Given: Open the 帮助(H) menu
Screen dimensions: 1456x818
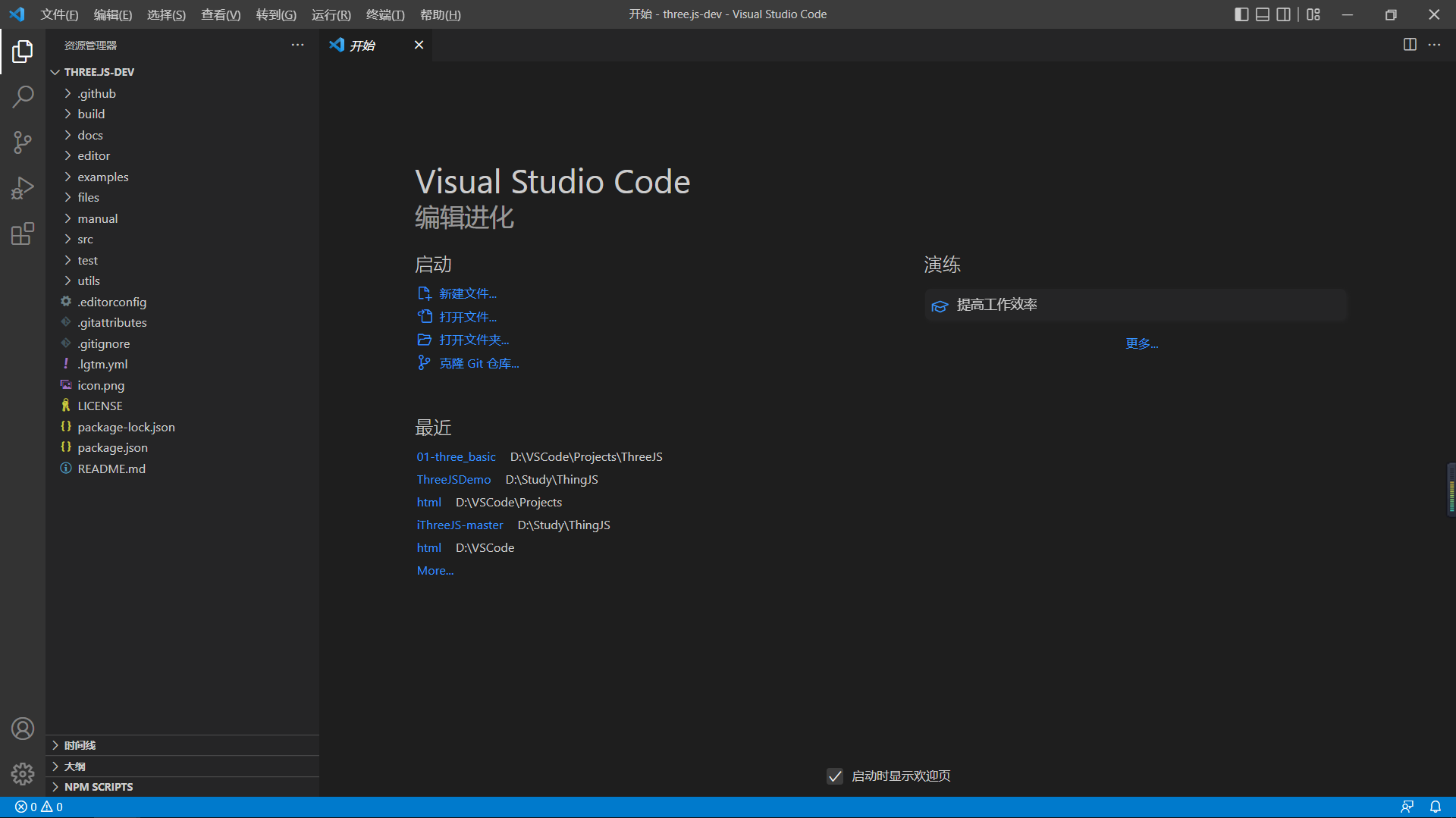Looking at the screenshot, I should click(x=441, y=14).
